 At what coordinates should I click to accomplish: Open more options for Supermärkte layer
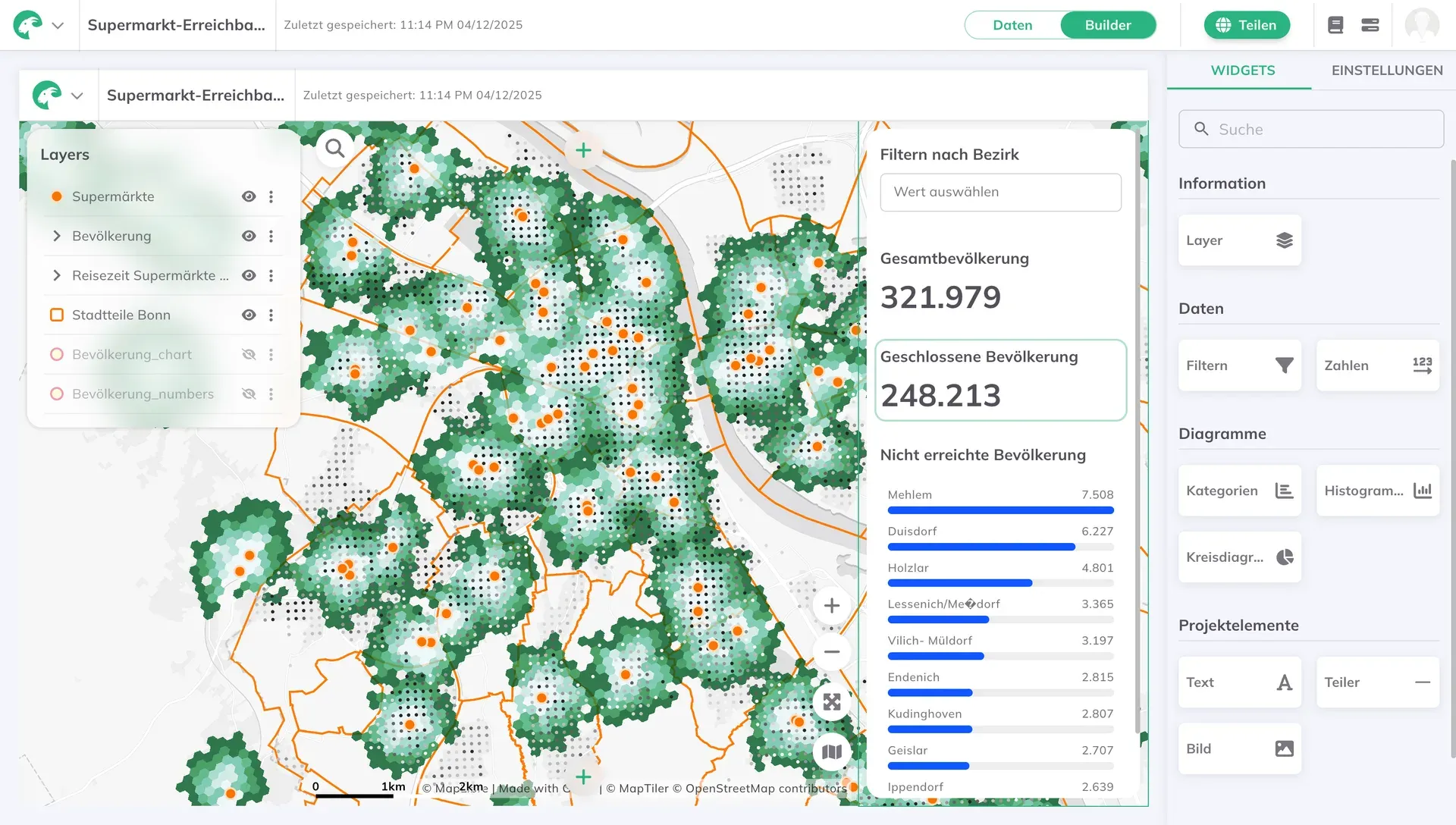point(271,196)
